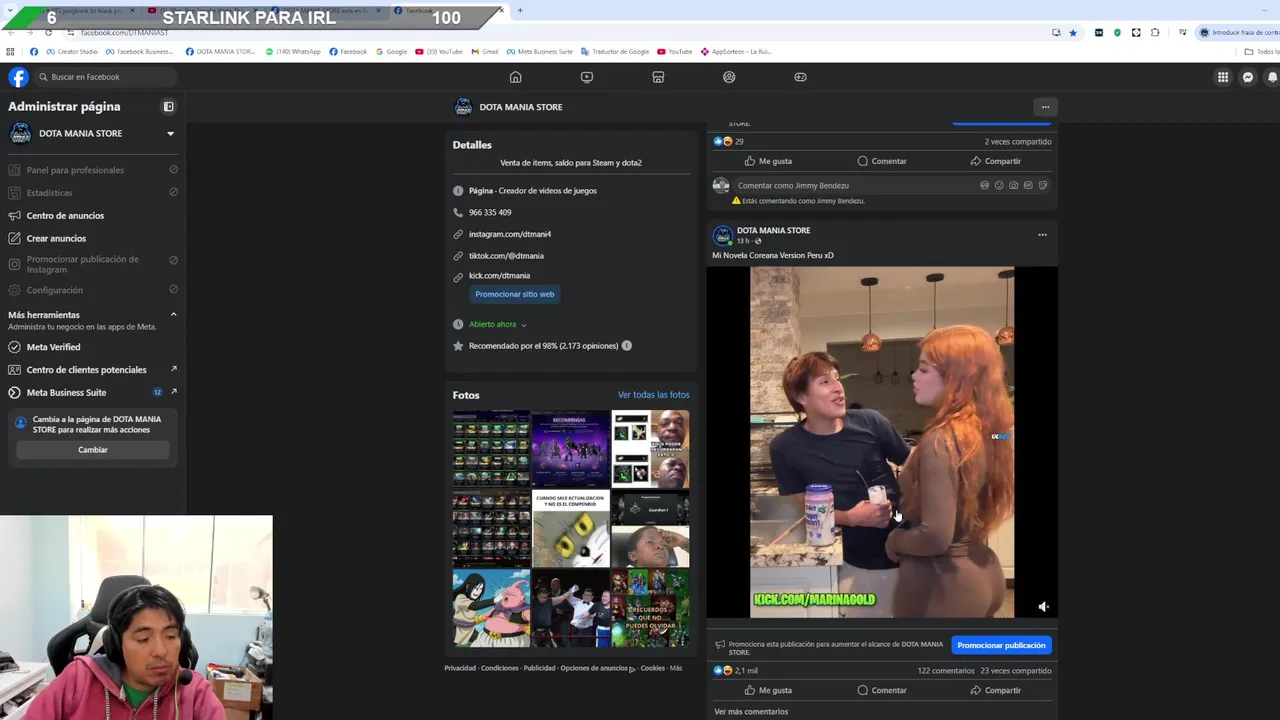
Task: Open Configuración in sidebar
Action: 92,290
